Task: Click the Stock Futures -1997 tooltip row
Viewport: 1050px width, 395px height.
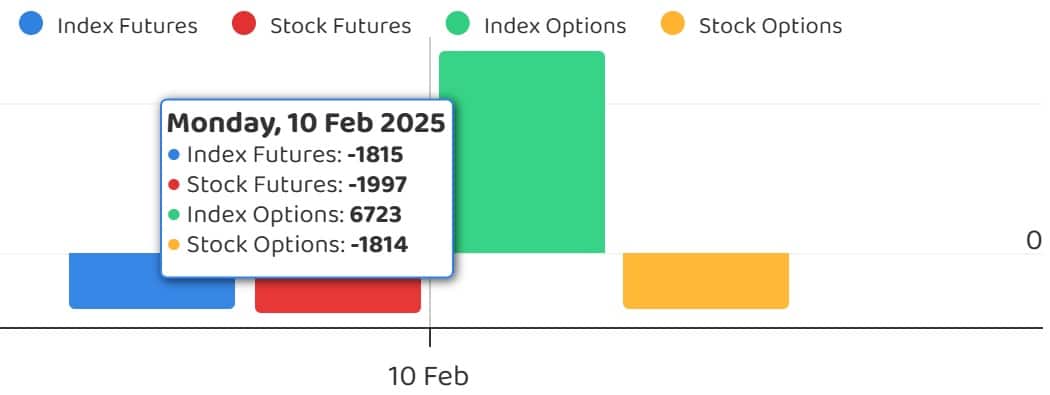Action: tap(287, 185)
